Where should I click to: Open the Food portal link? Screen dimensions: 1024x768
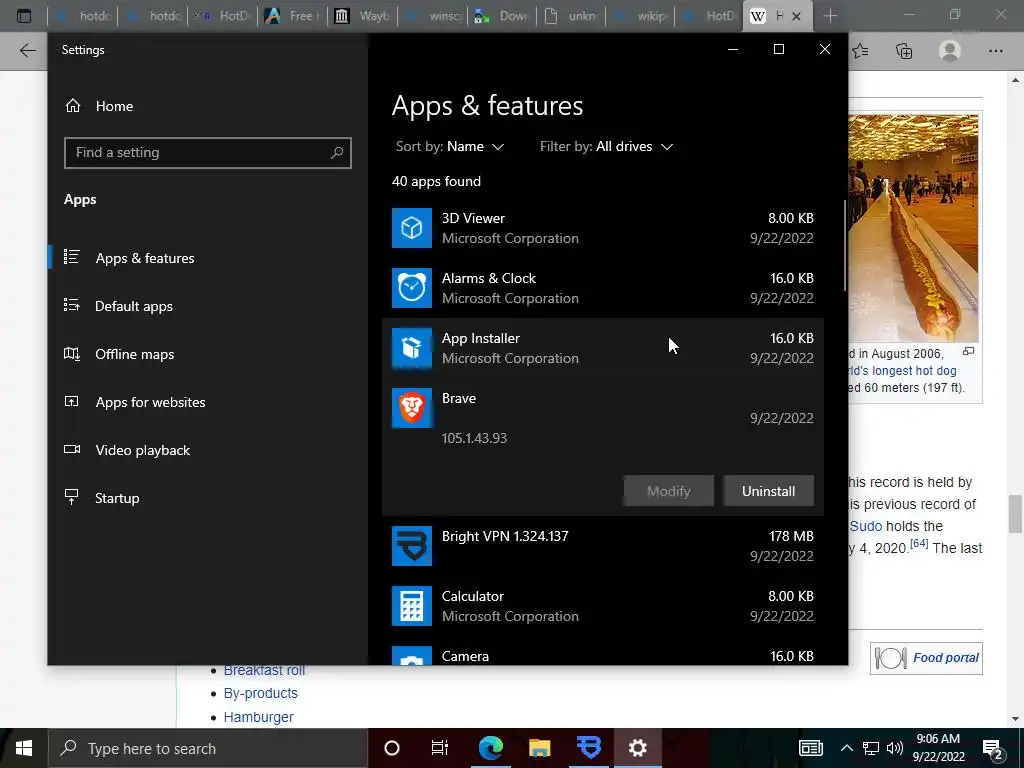click(946, 658)
